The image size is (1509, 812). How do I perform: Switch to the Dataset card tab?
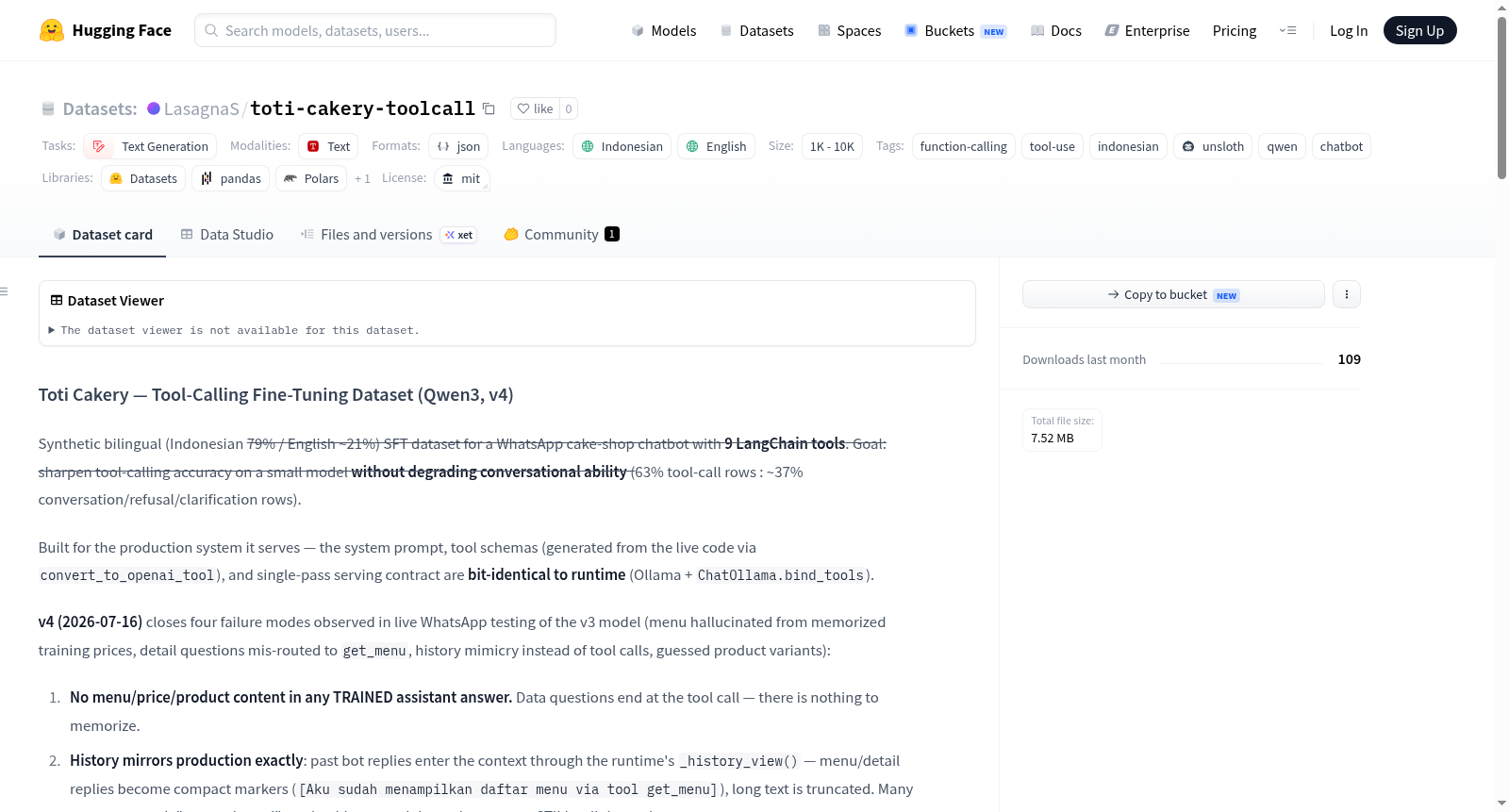click(x=102, y=235)
